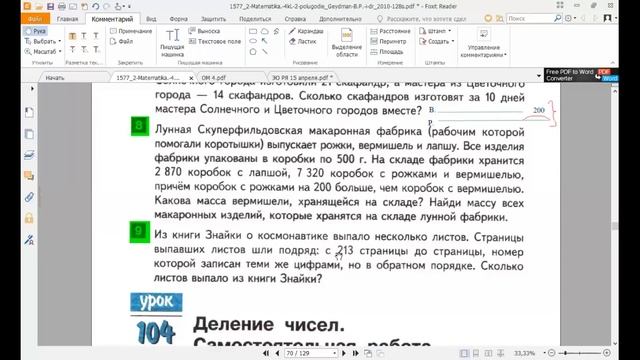Go to the first page
The image size is (640, 360).
pos(266,353)
